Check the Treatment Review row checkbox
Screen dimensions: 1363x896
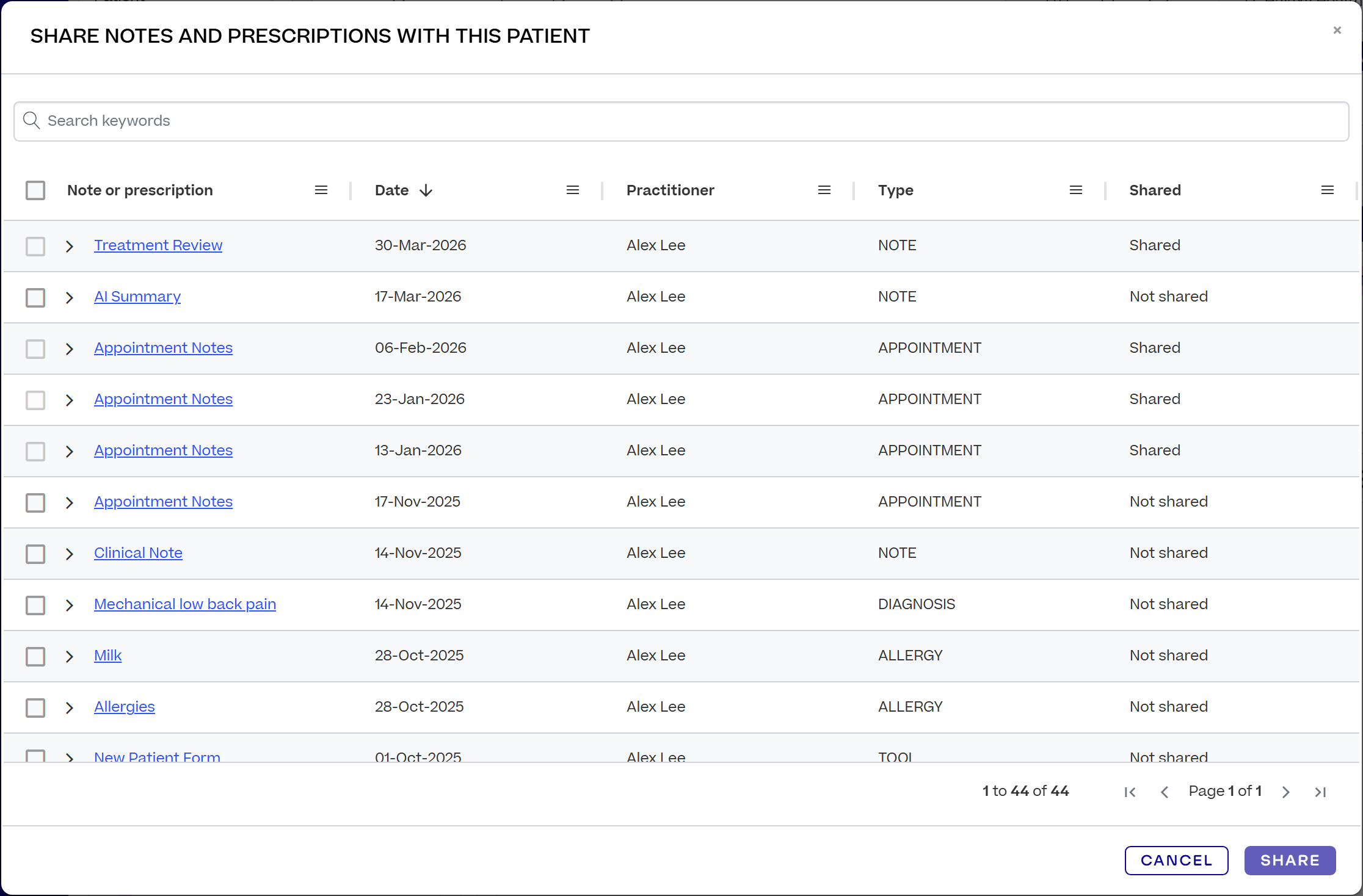click(x=35, y=247)
